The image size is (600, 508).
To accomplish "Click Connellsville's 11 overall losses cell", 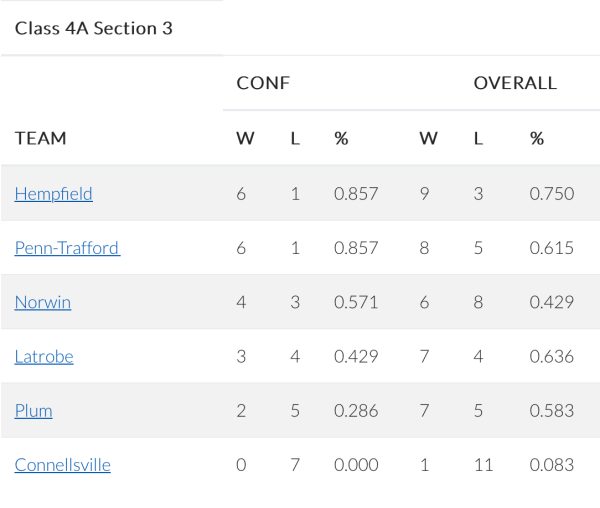I will 482,465.
